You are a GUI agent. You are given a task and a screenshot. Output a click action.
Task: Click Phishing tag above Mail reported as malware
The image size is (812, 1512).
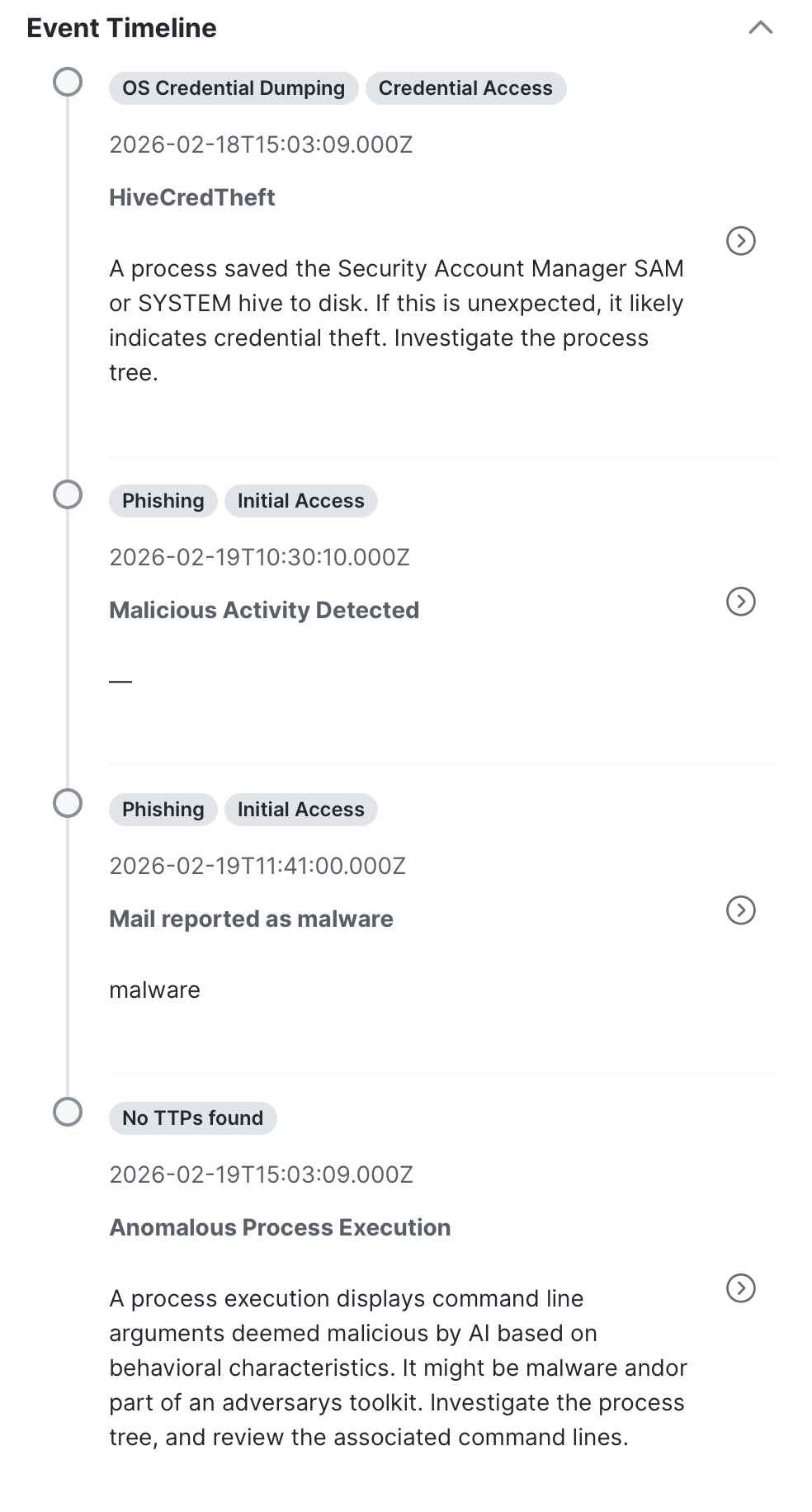click(x=163, y=810)
